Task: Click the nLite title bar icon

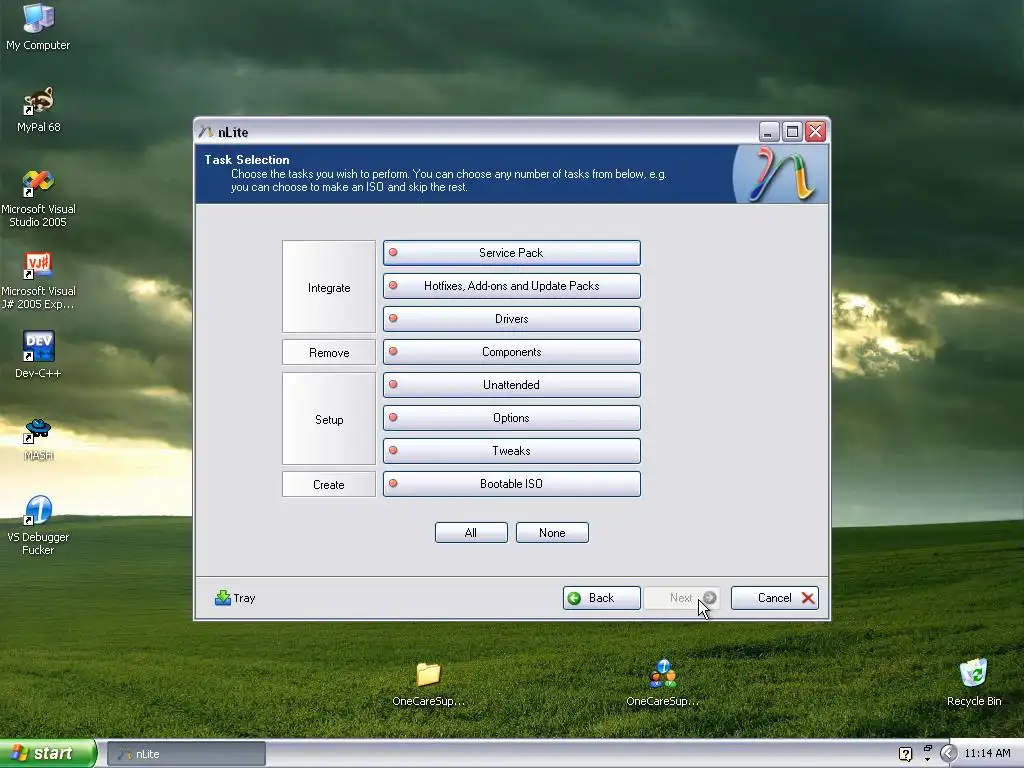Action: (206, 132)
